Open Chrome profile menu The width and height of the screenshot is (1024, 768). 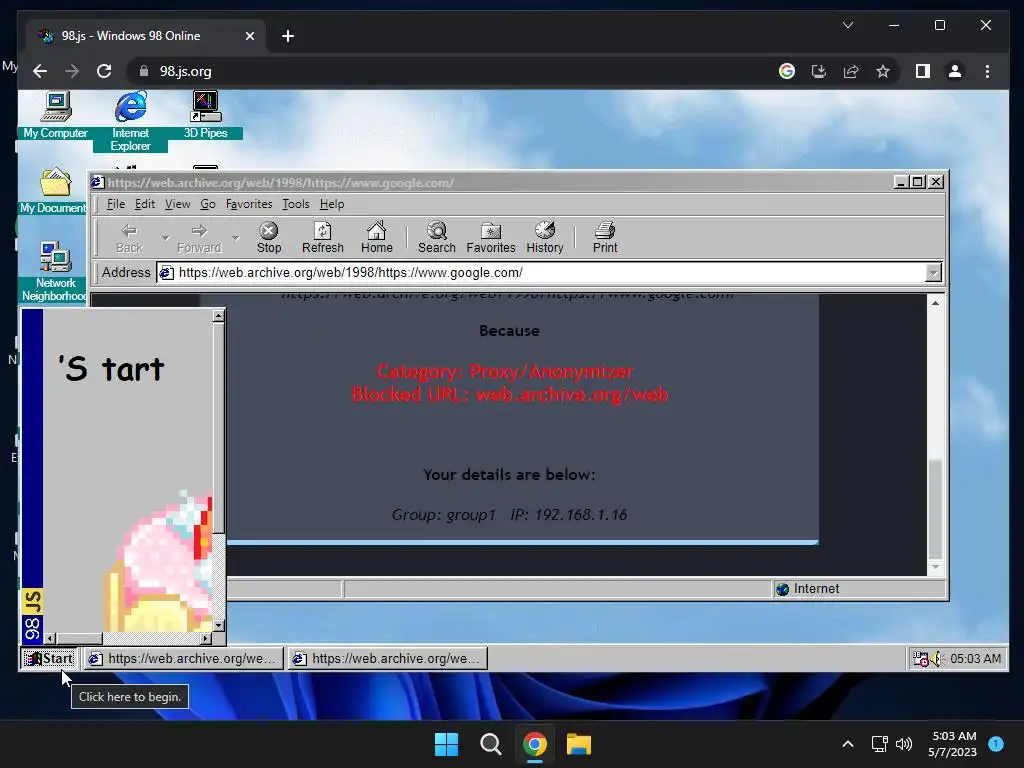point(955,71)
